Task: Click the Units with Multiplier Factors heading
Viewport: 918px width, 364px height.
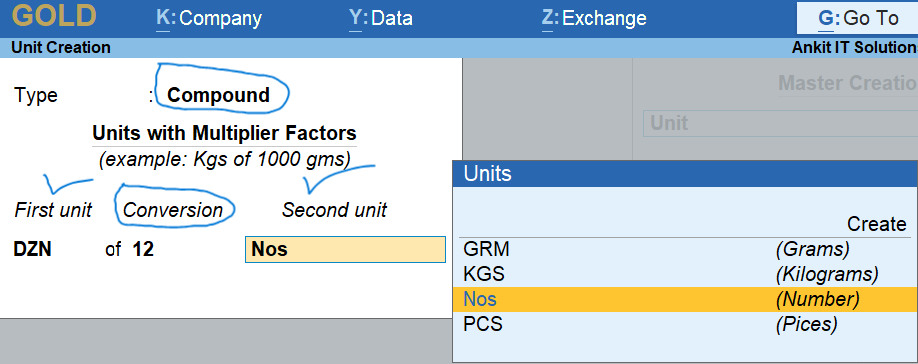Action: [x=224, y=133]
